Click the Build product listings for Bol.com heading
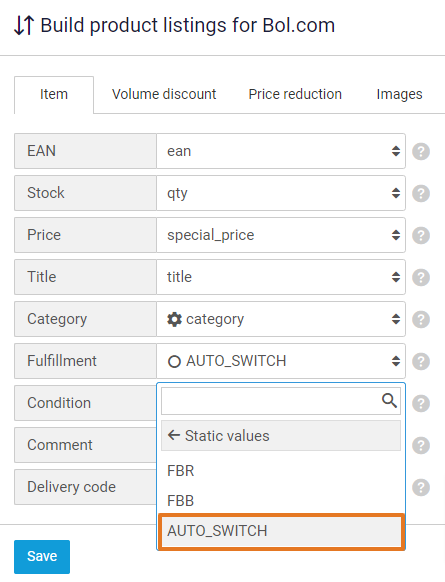 coord(187,26)
